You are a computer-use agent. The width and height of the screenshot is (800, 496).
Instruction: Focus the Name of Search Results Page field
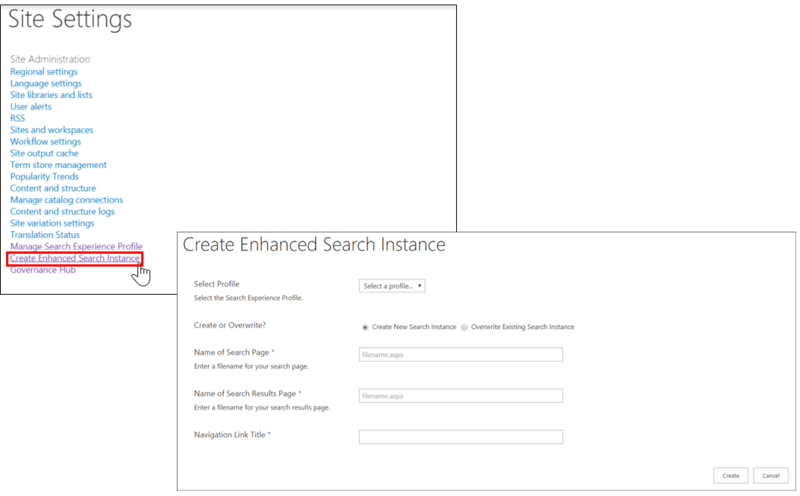pos(460,396)
